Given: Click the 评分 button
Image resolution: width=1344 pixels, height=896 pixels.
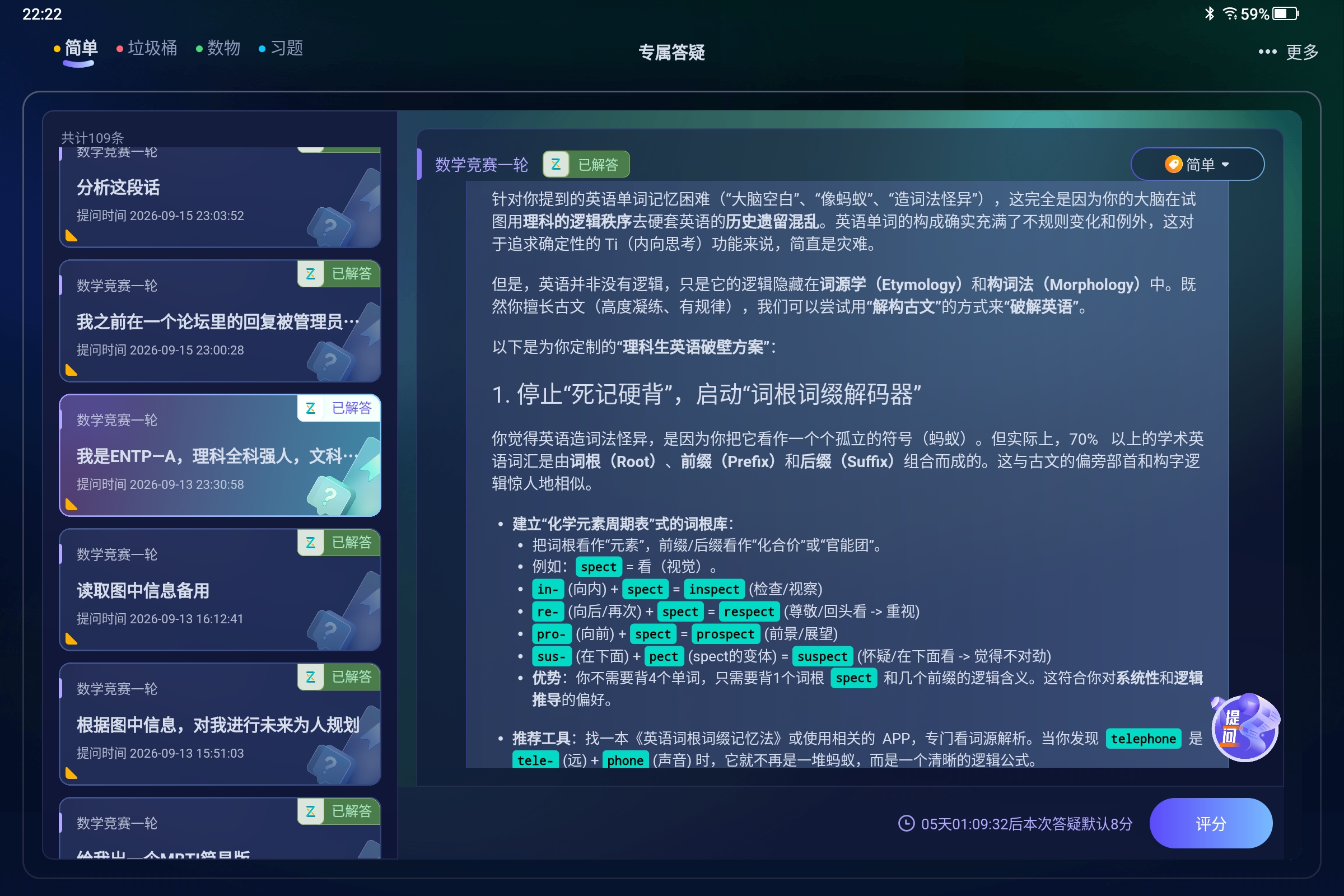Looking at the screenshot, I should pyautogui.click(x=1210, y=823).
